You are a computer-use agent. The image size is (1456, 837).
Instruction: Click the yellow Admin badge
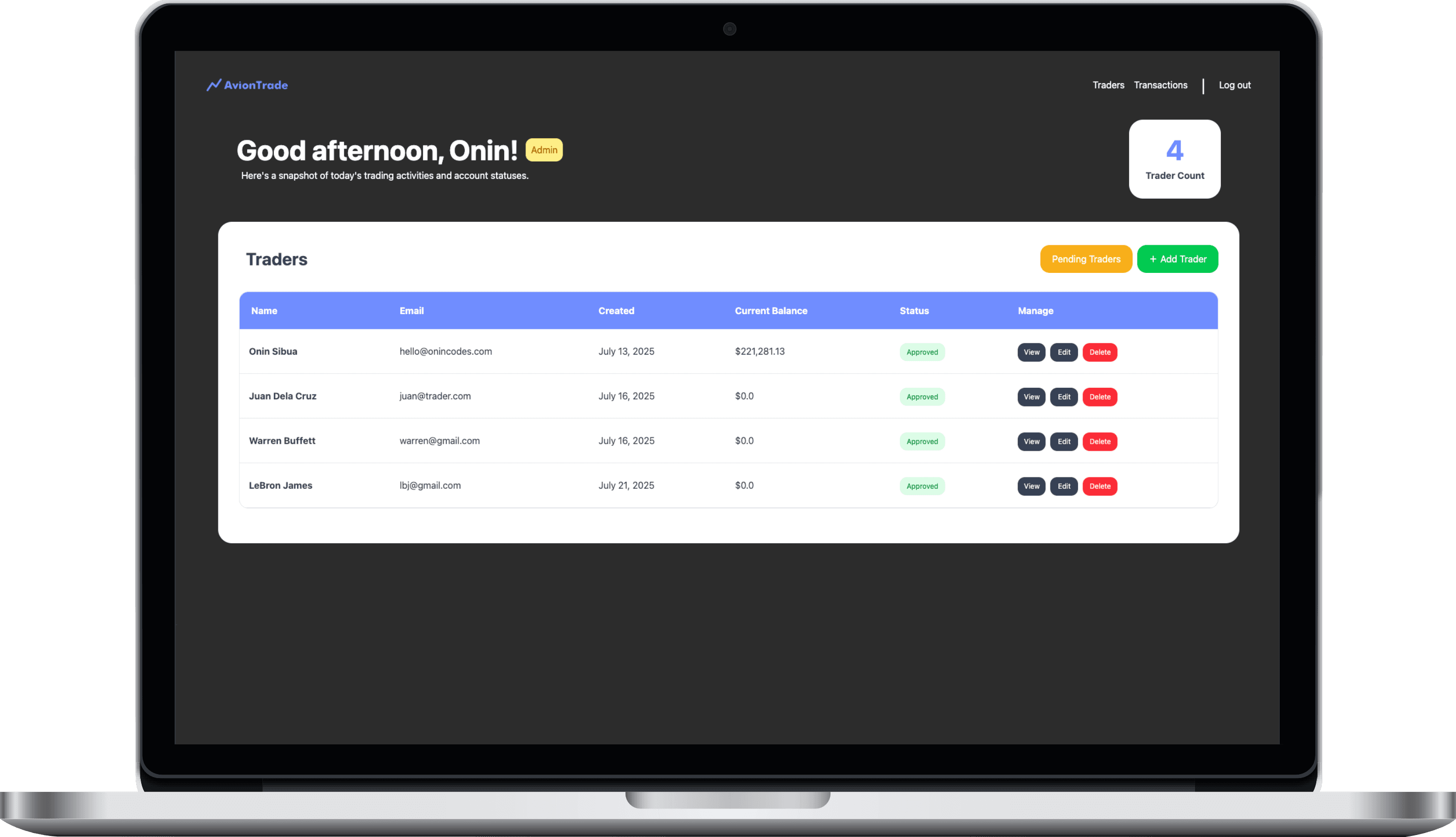coord(543,150)
